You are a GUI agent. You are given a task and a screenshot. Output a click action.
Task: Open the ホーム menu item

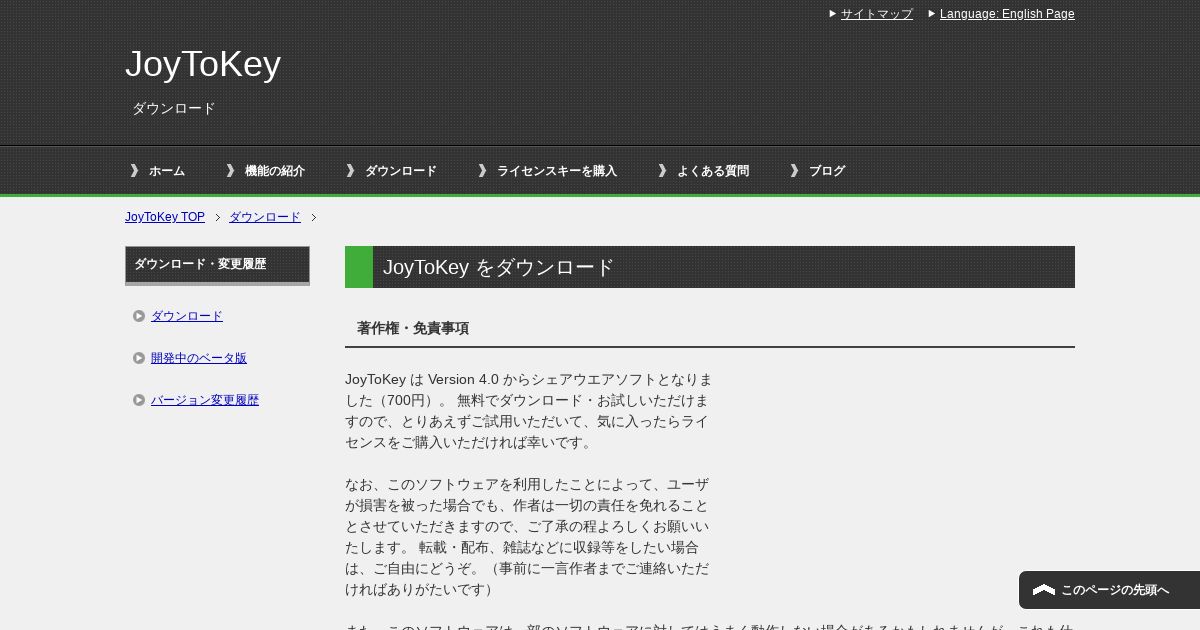[167, 171]
